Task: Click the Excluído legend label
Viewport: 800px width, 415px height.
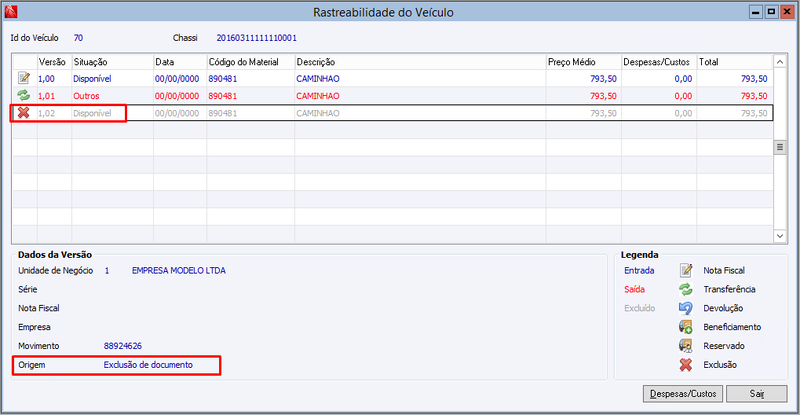Action: [x=639, y=308]
